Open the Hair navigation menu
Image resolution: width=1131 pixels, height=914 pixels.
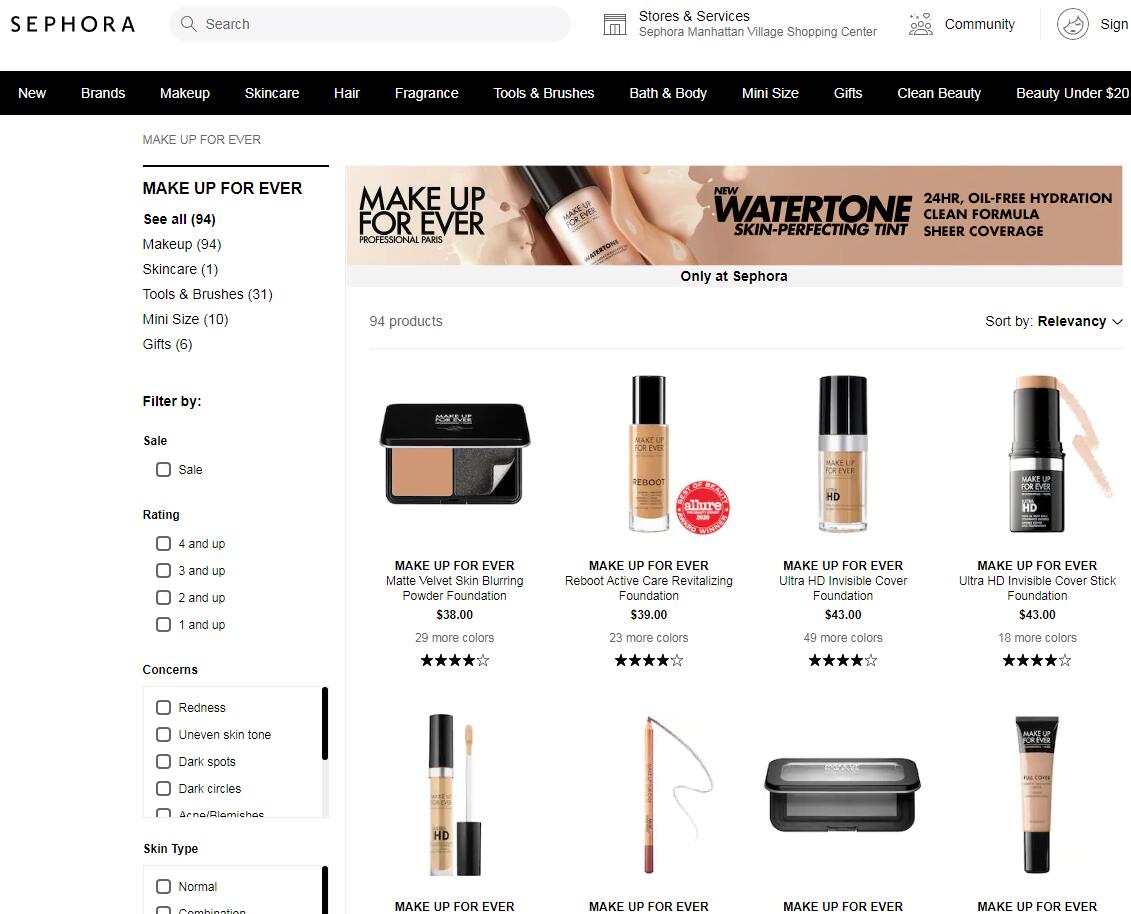[x=347, y=93]
